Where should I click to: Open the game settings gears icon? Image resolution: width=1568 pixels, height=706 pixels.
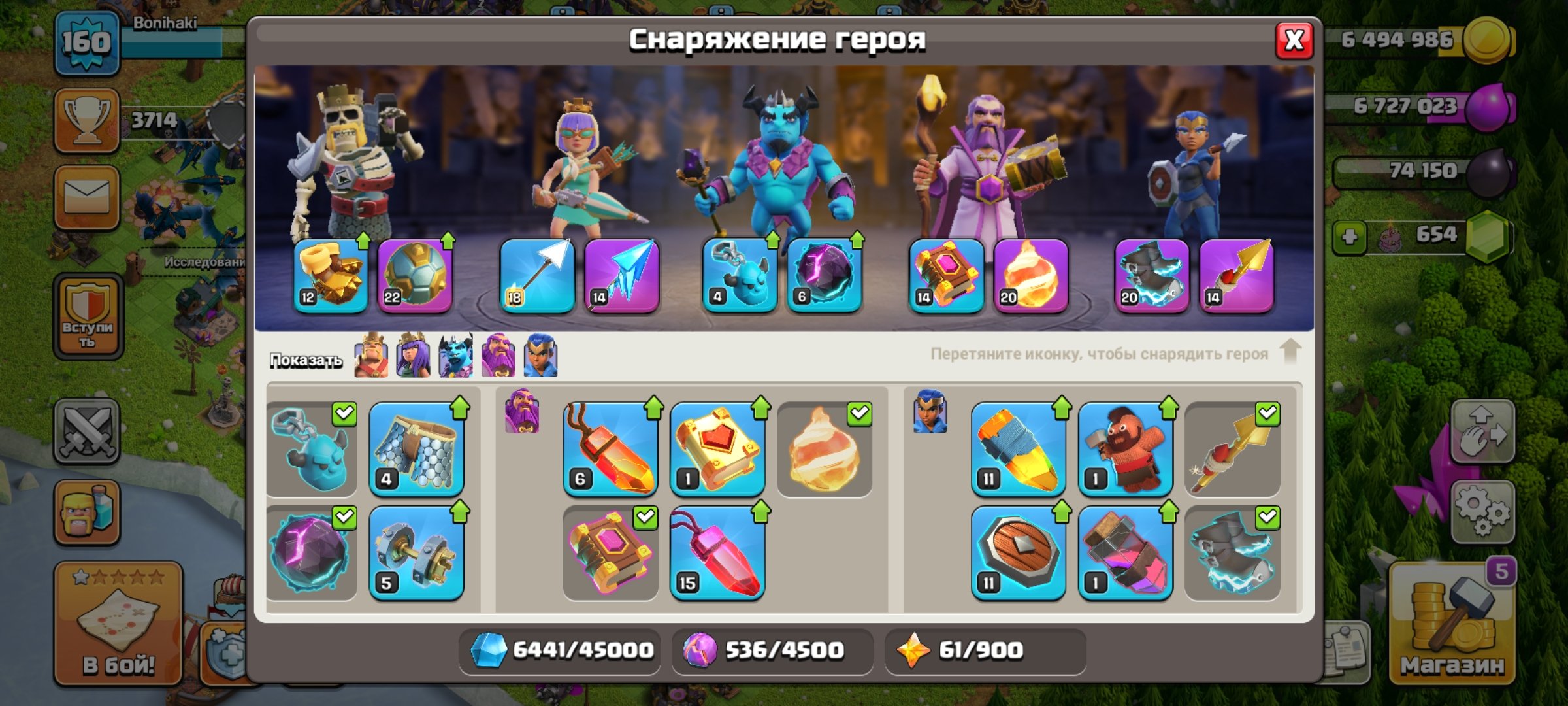pyautogui.click(x=1482, y=511)
